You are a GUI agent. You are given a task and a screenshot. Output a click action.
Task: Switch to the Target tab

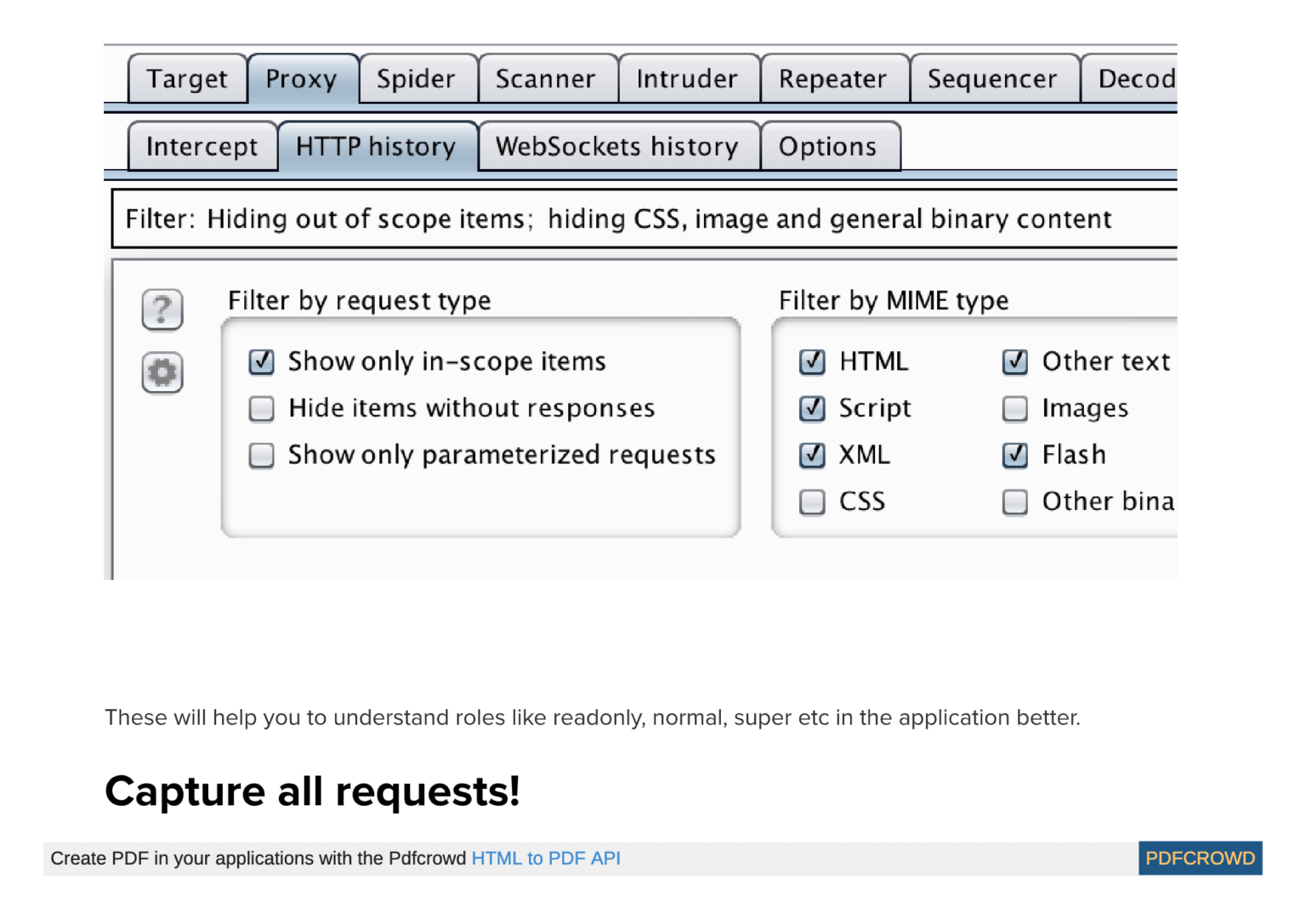(x=187, y=78)
